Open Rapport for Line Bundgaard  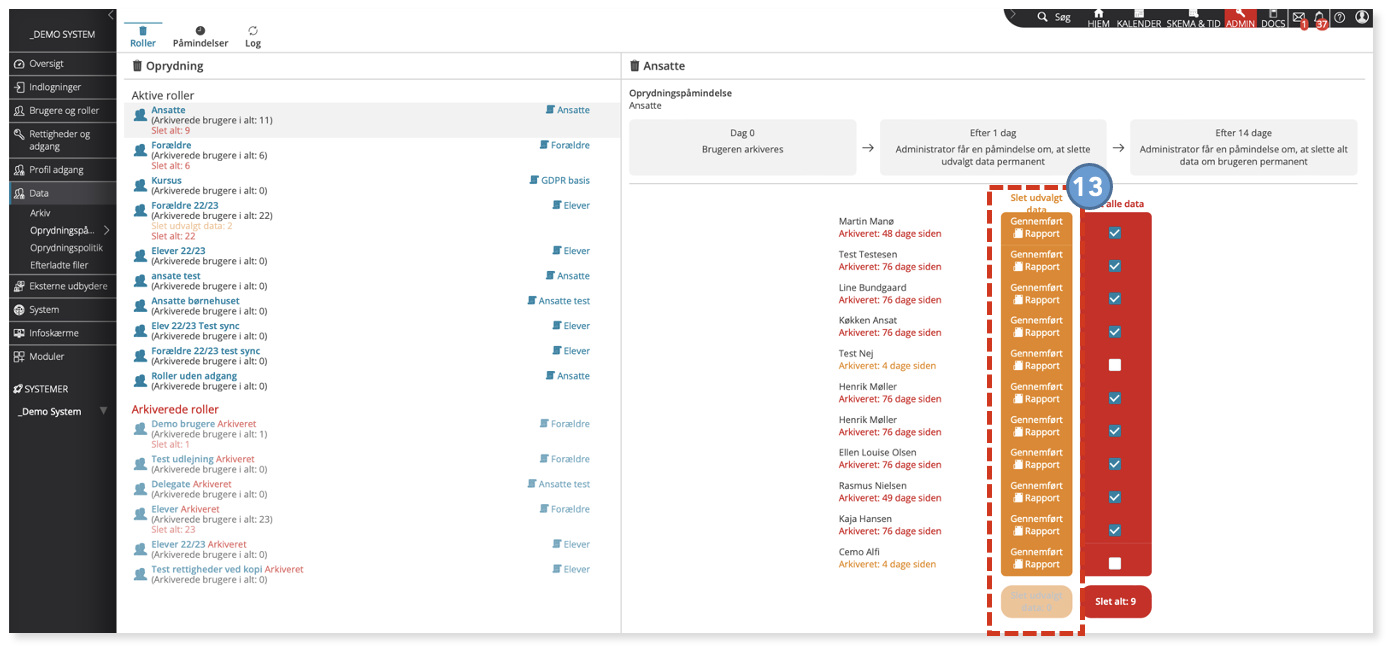(1036, 300)
